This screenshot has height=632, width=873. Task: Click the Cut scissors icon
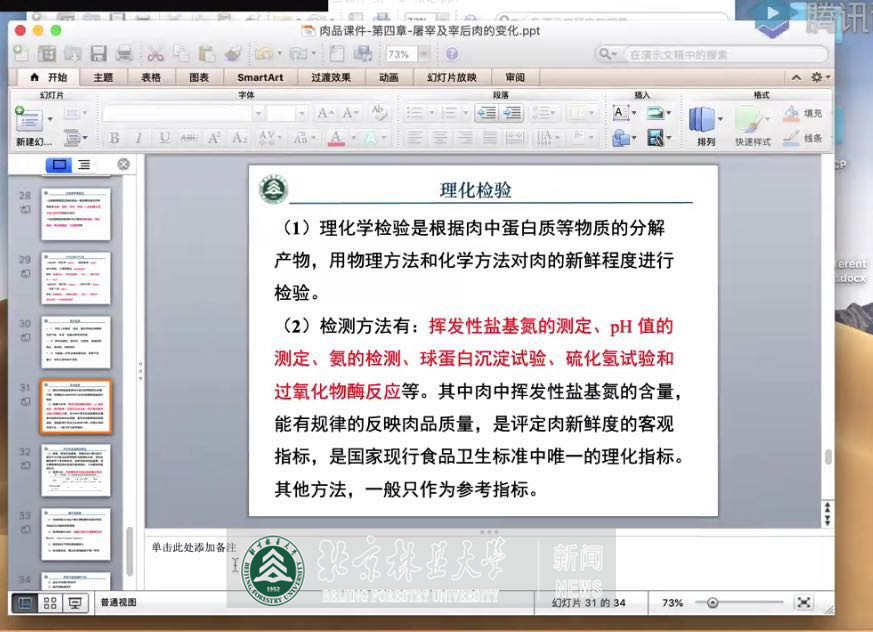tap(155, 54)
